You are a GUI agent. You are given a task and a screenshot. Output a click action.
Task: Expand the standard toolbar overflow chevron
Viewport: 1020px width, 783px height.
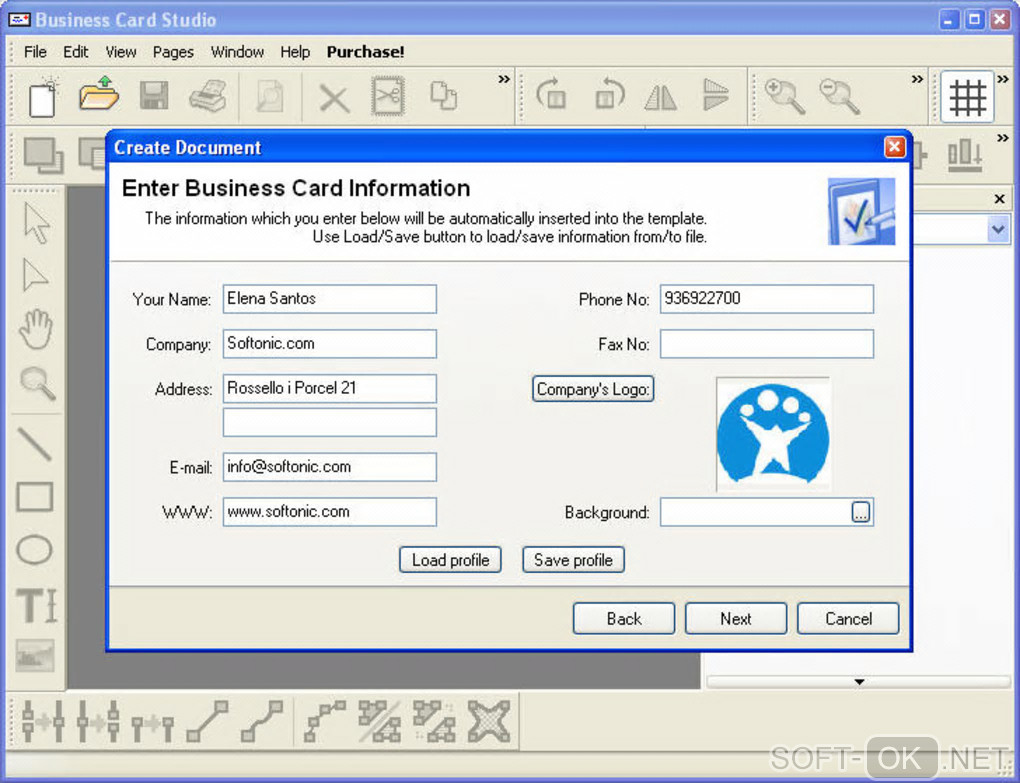pyautogui.click(x=503, y=79)
